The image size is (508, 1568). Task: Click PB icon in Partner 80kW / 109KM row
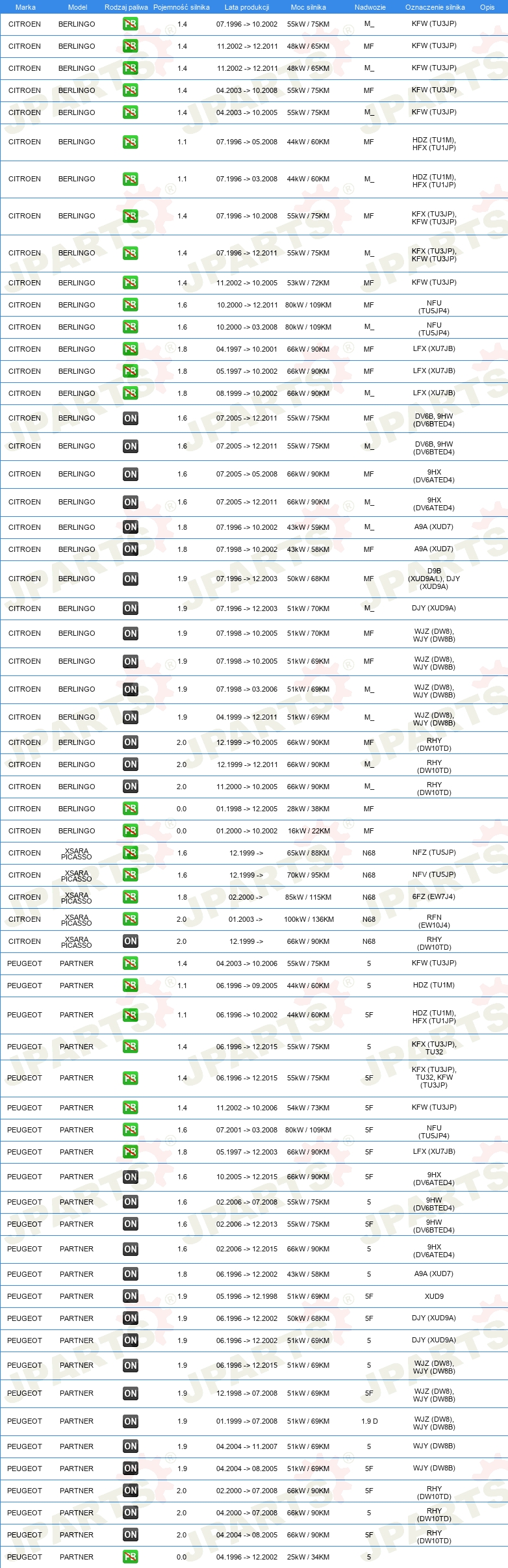coord(131,1130)
